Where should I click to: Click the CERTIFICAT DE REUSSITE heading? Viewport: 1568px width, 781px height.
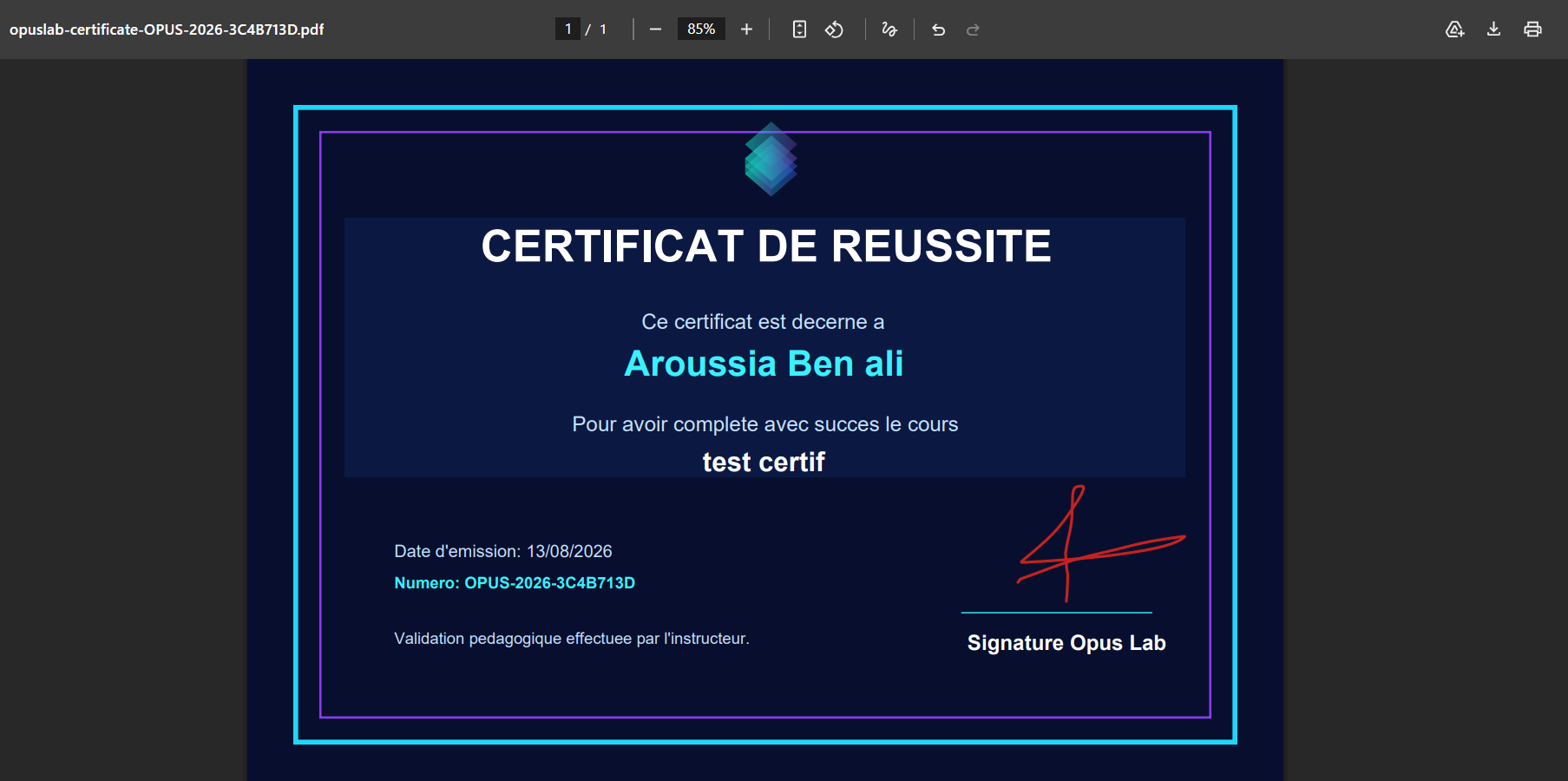tap(766, 246)
